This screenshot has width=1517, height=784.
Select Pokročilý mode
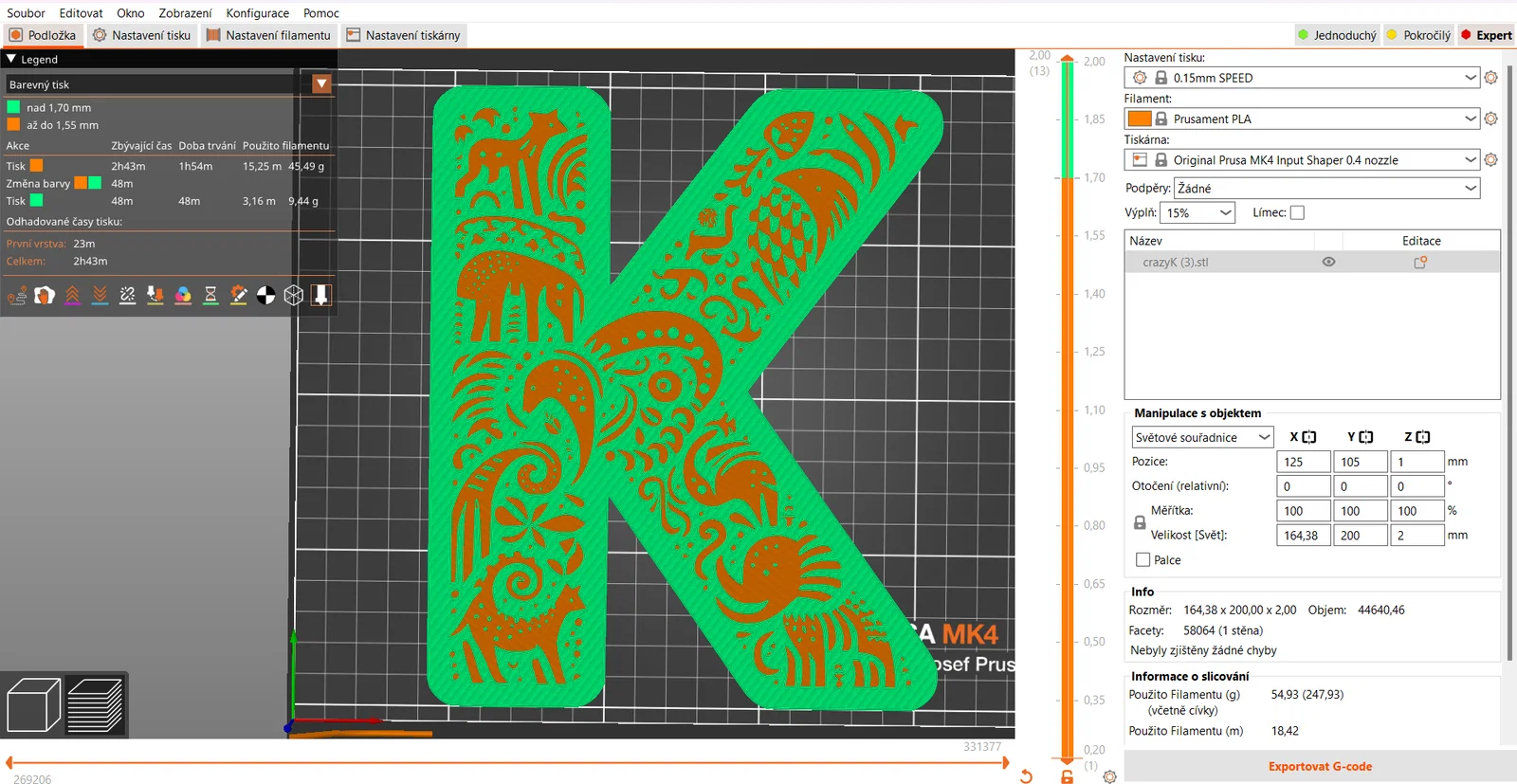1418,35
